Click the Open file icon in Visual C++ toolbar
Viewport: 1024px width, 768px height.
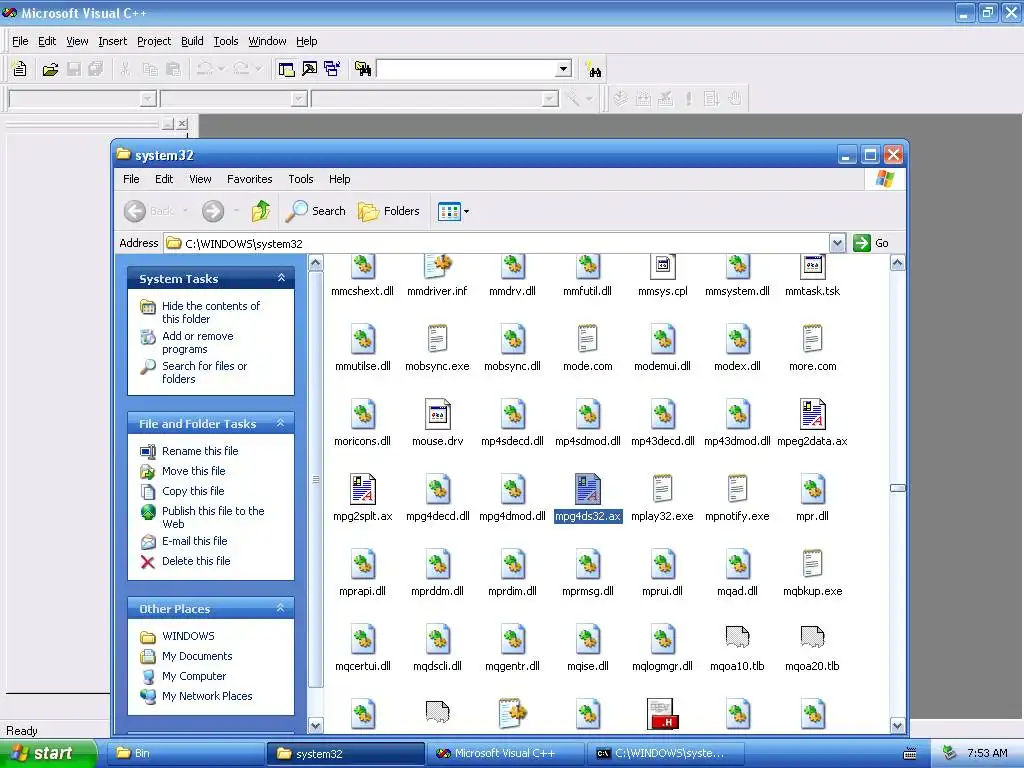50,69
